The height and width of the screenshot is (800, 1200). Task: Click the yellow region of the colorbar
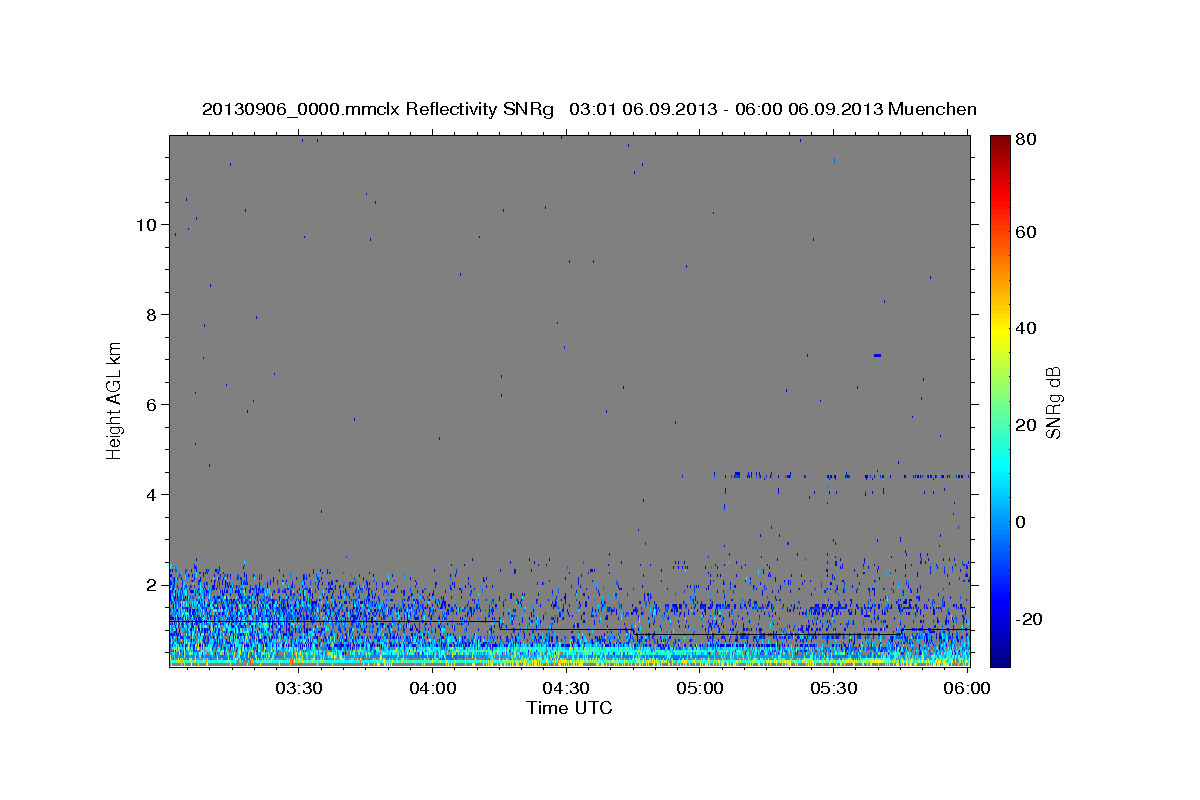click(1000, 330)
